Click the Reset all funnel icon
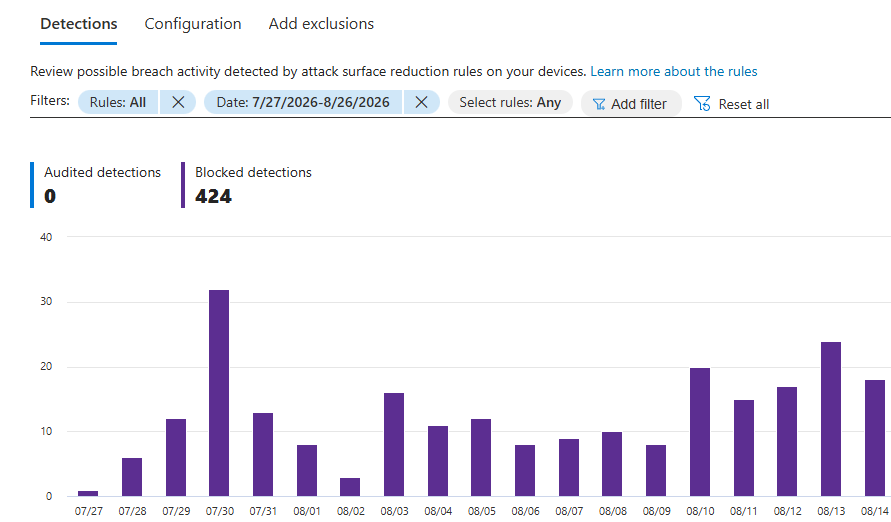Viewport: 891px width, 522px height. click(702, 103)
